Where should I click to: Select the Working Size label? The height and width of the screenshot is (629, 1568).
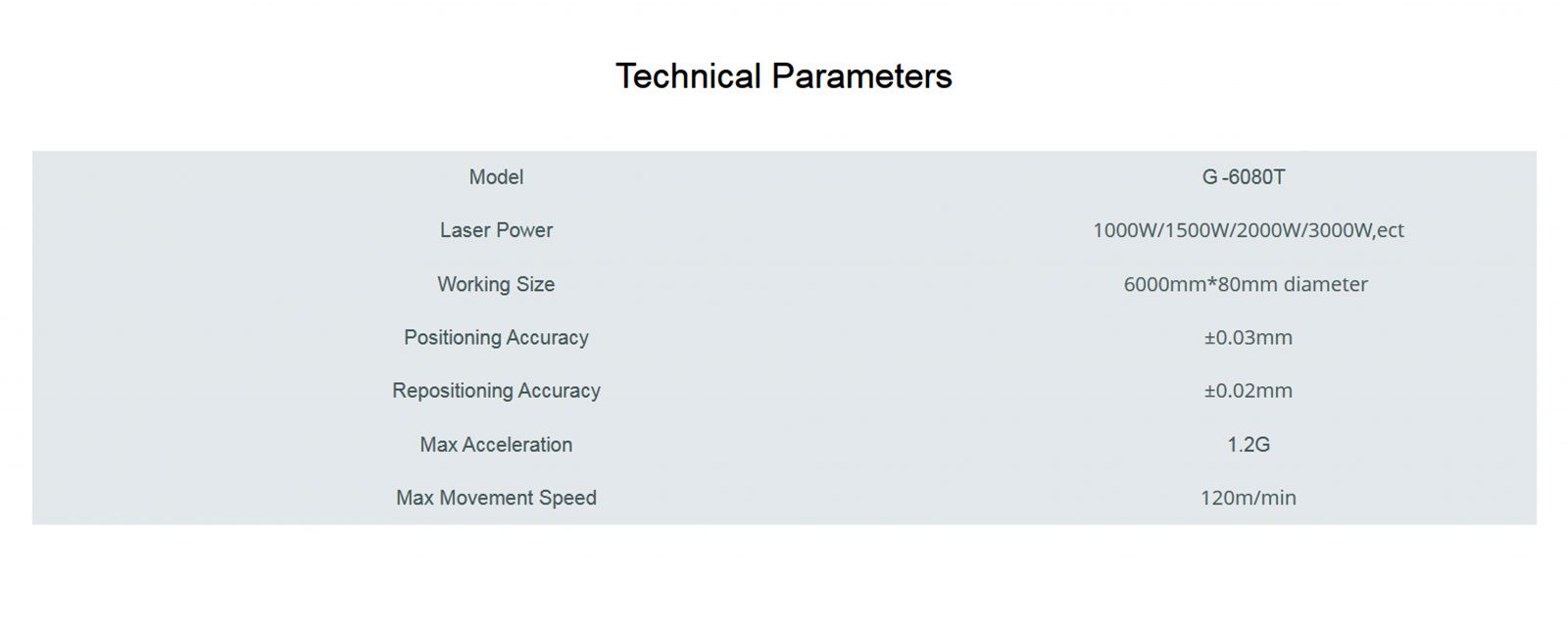tap(496, 284)
